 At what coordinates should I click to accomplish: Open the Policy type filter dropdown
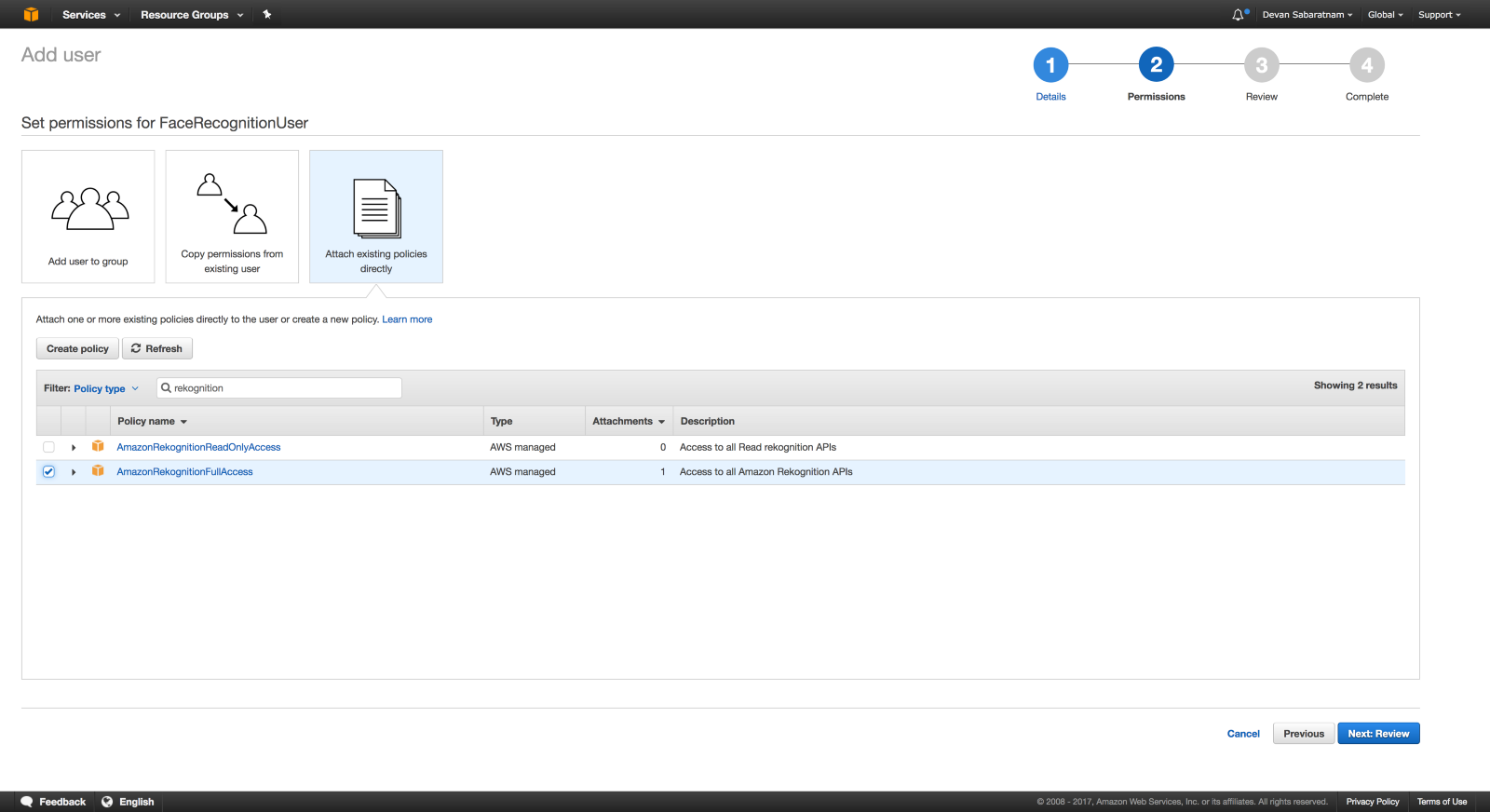pos(105,388)
